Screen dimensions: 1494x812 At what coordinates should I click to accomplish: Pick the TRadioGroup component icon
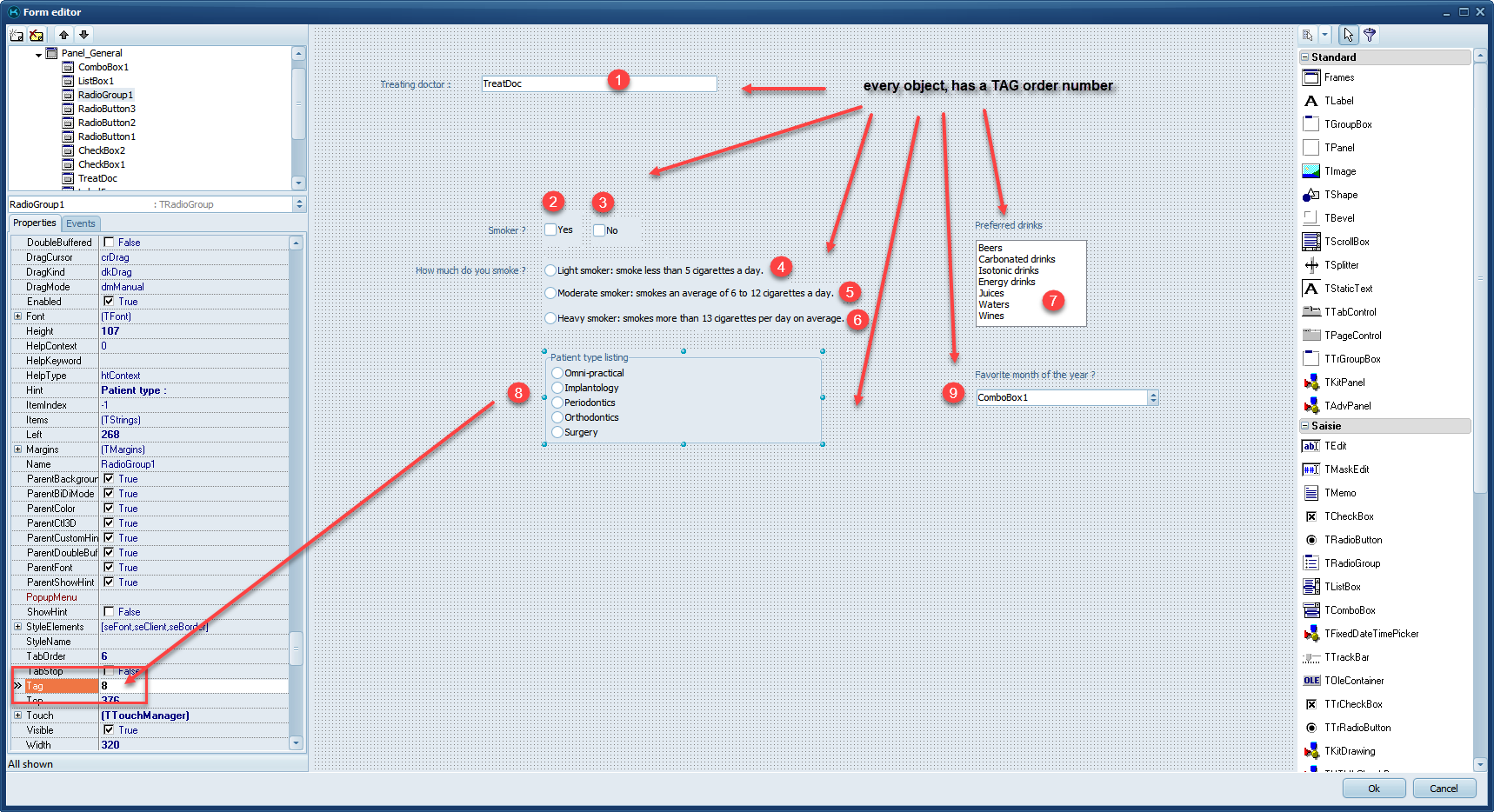point(1311,563)
